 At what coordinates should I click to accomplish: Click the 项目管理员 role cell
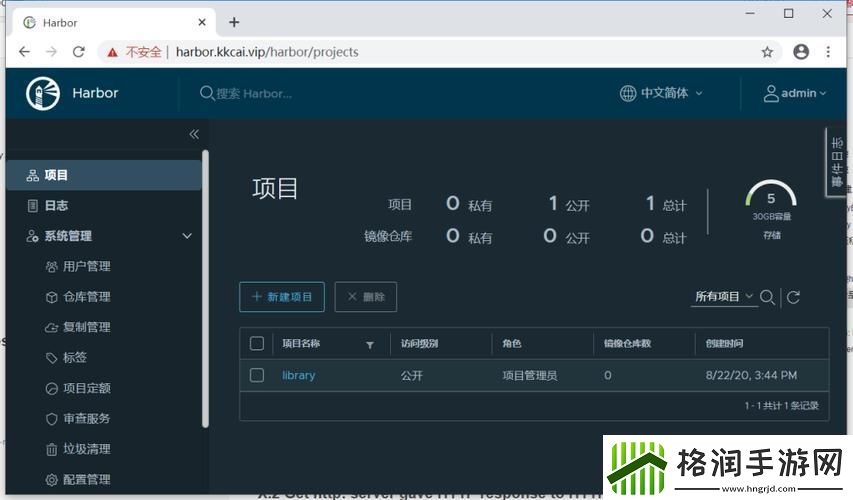(x=530, y=375)
